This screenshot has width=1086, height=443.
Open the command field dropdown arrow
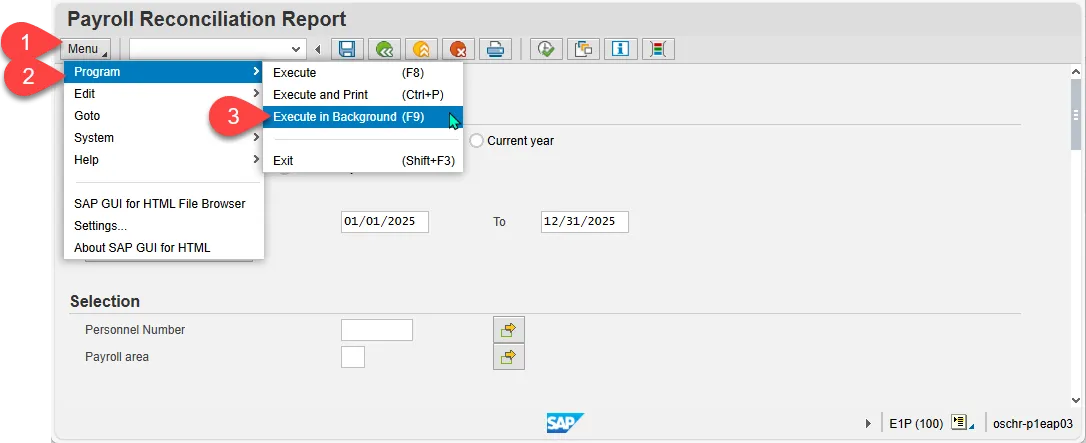tap(296, 49)
